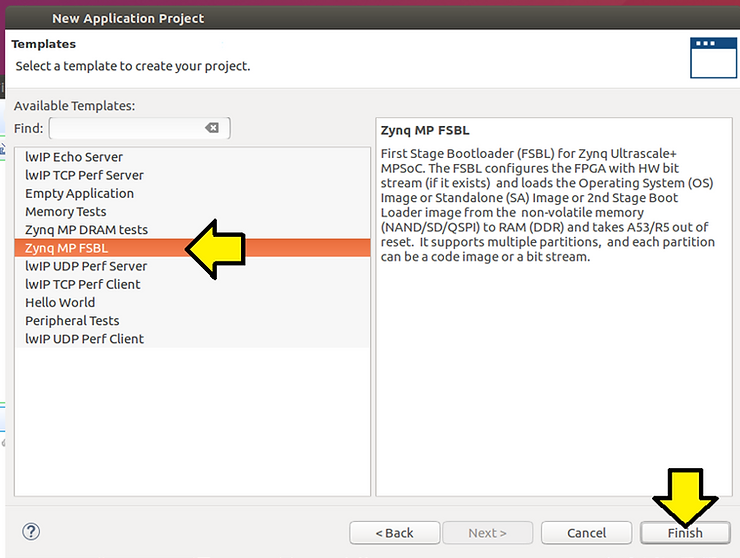Pick lwIP TCP Perf Client template

click(x=193, y=284)
